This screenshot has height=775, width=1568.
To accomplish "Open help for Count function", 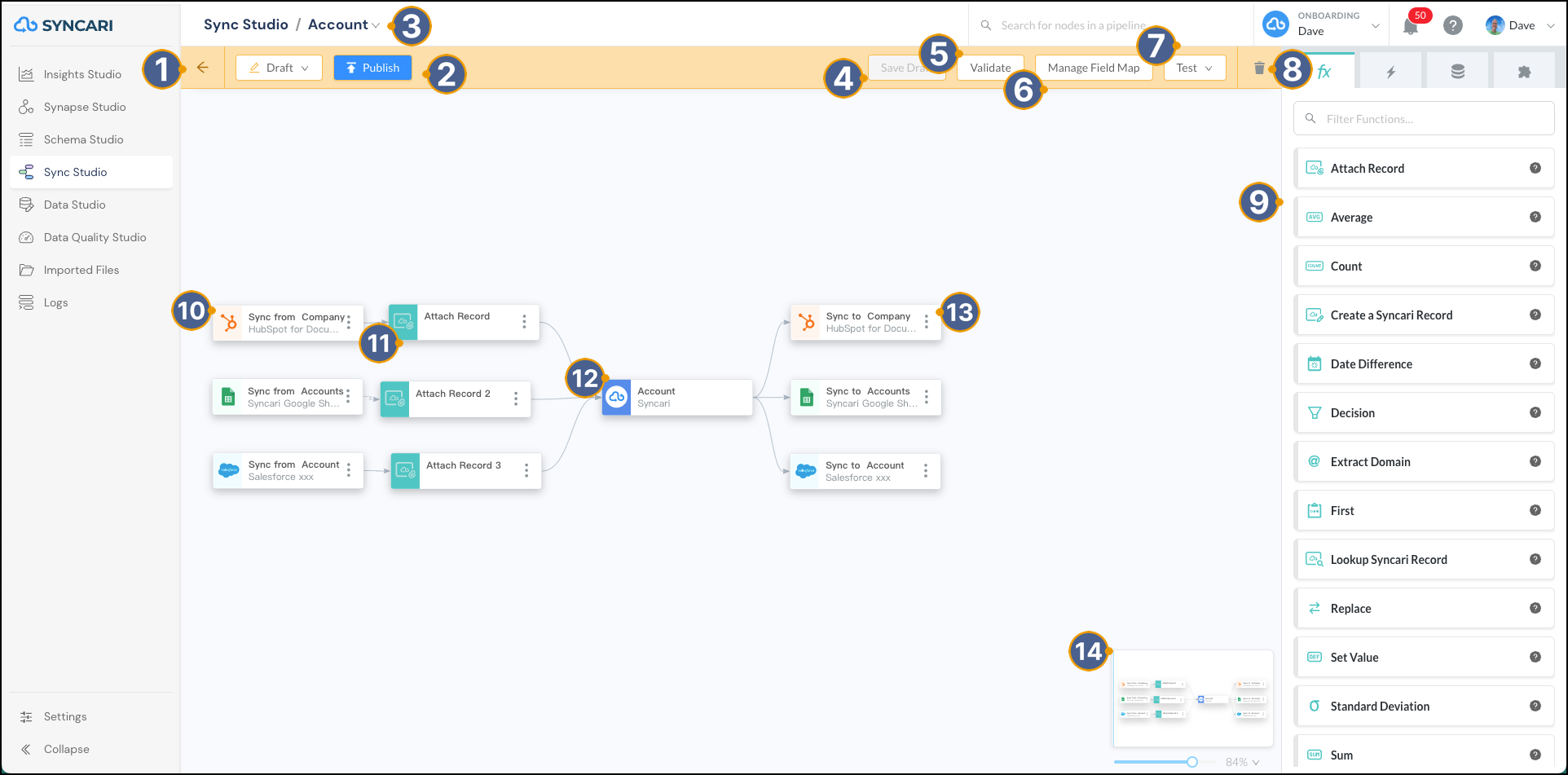I will tap(1535, 266).
